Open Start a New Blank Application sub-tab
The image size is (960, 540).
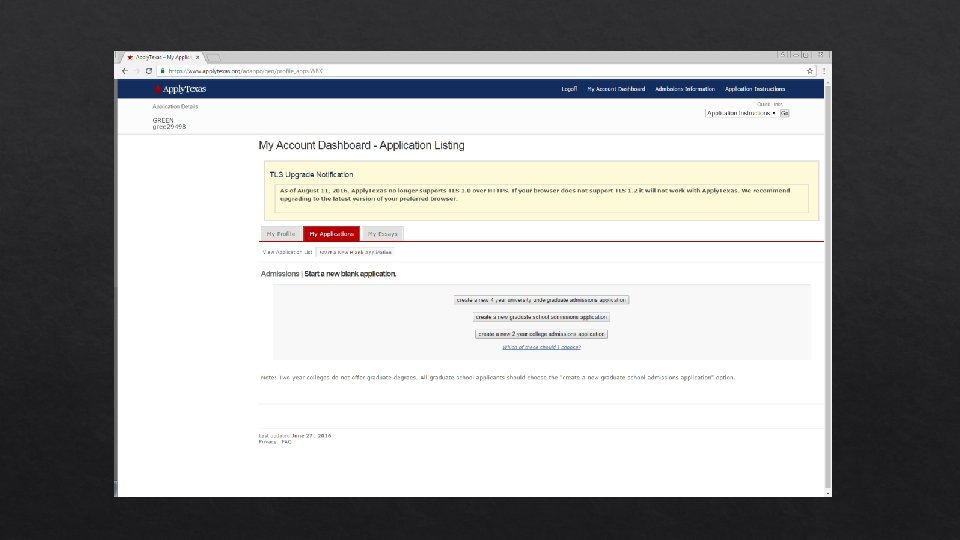tap(355, 252)
